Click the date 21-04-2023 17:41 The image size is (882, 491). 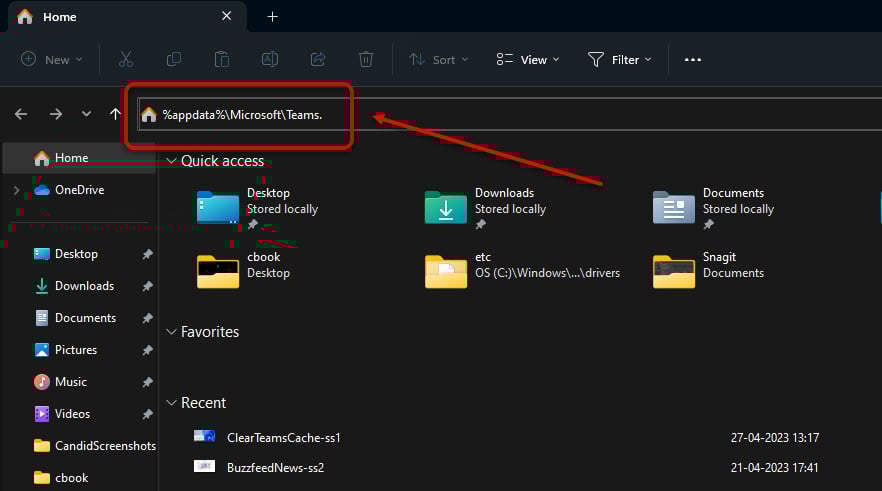click(774, 468)
